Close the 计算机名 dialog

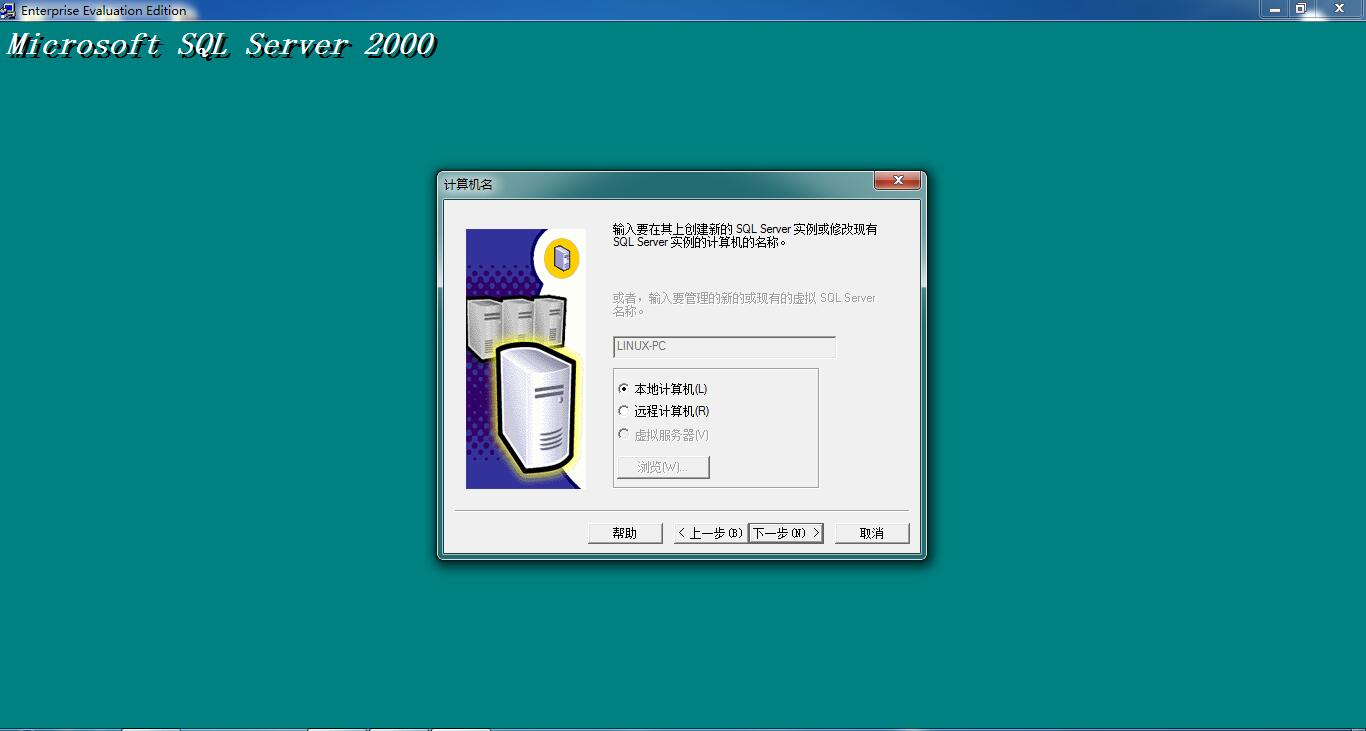pos(897,181)
